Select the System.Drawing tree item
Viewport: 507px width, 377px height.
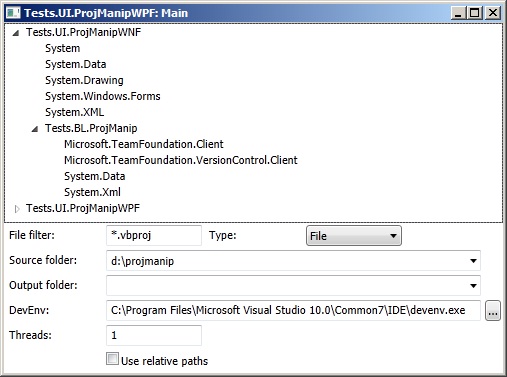84,80
